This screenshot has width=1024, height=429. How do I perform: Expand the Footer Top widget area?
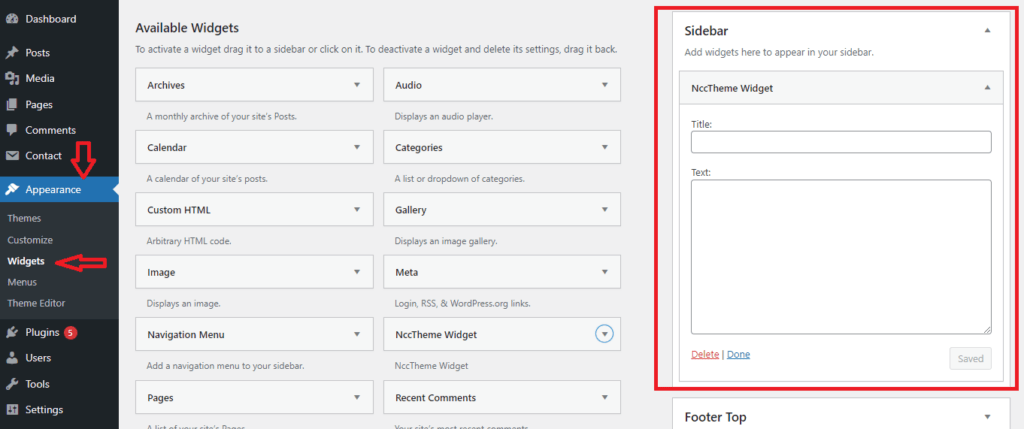coord(987,417)
